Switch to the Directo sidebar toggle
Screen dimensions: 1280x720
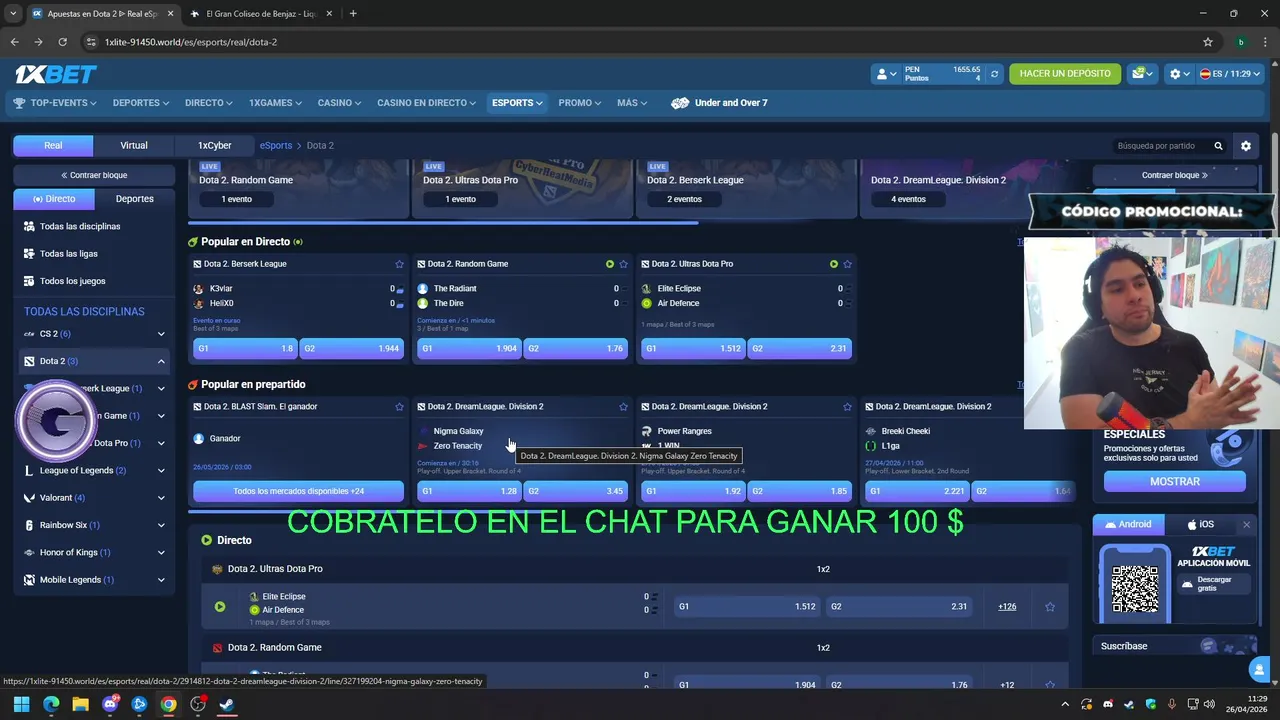point(54,199)
